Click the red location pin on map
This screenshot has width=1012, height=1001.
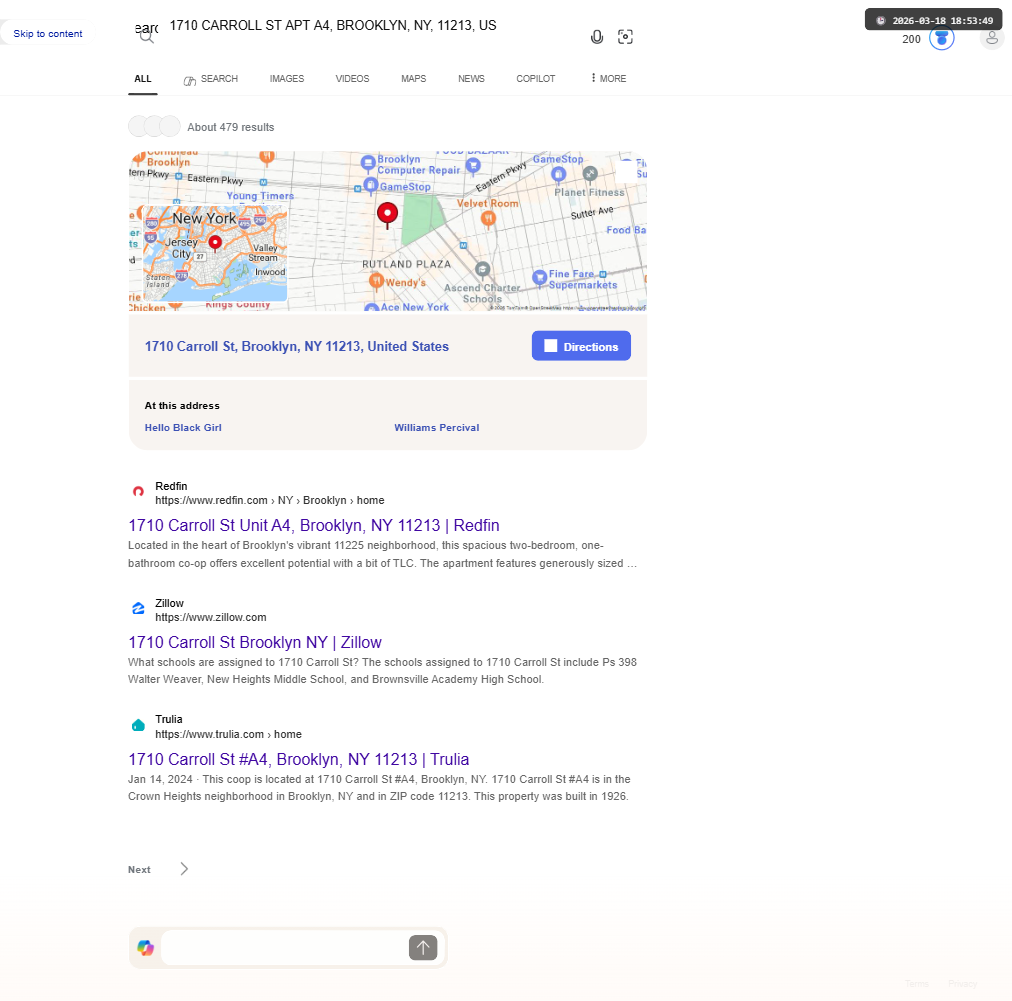(387, 215)
